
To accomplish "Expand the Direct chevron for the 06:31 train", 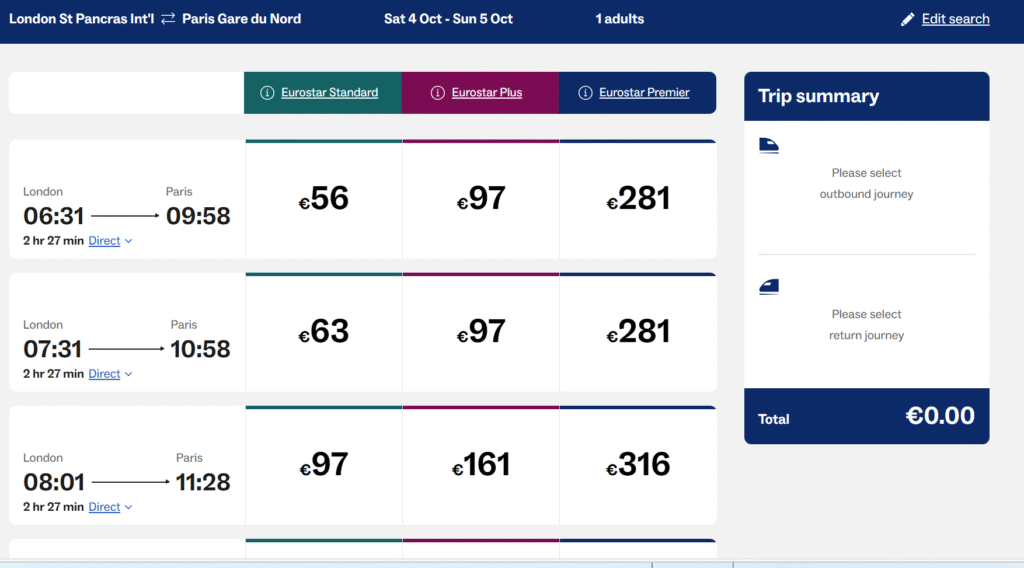I will [129, 241].
